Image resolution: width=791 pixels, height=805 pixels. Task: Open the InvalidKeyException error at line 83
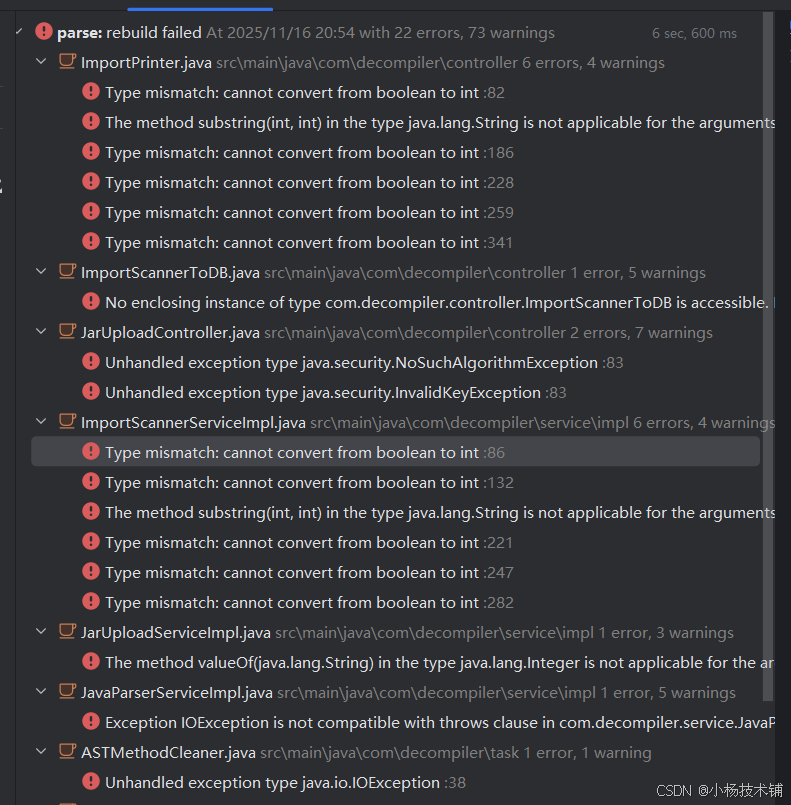point(395,392)
